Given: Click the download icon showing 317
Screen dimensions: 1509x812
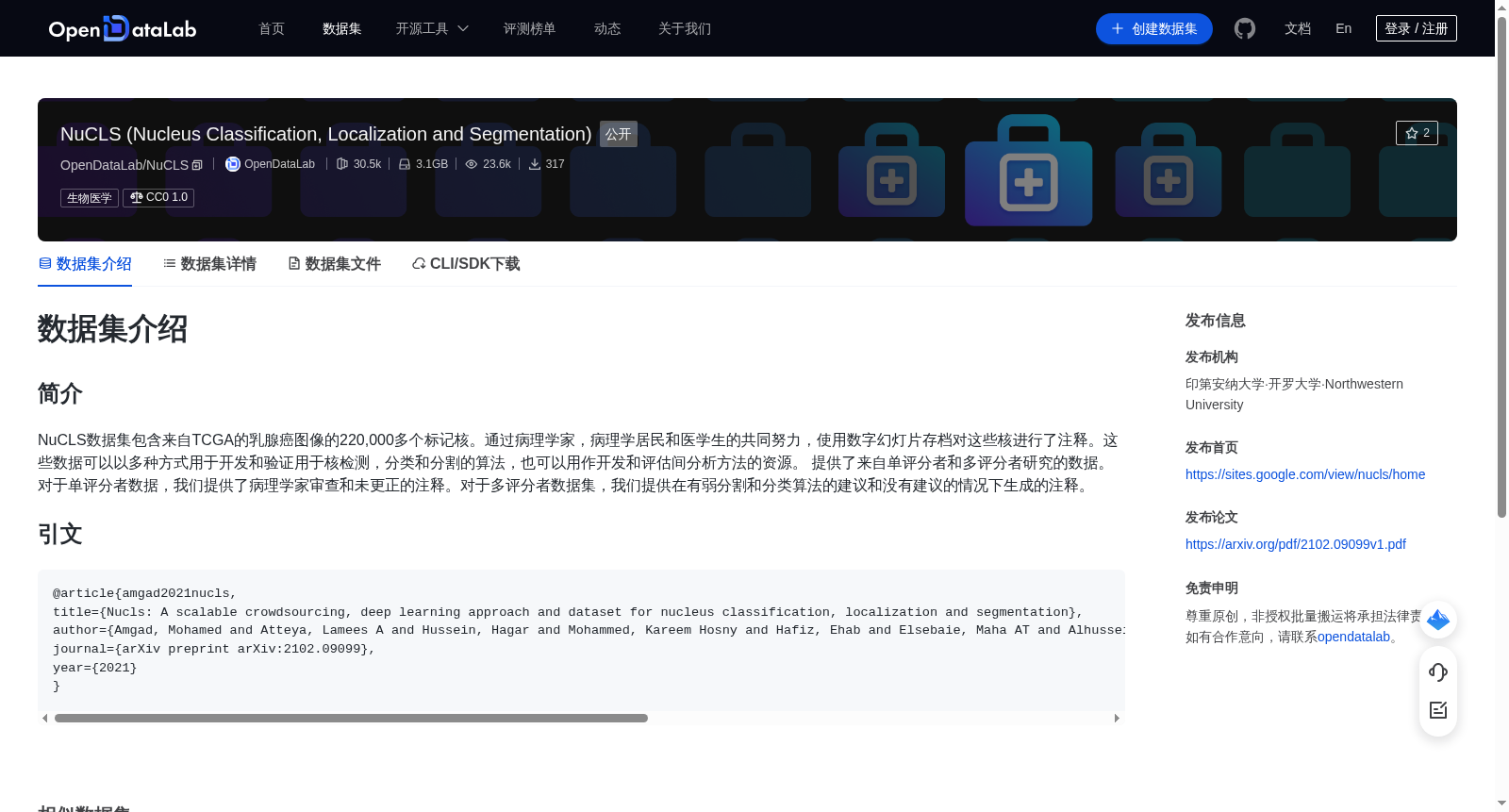Looking at the screenshot, I should pos(535,164).
